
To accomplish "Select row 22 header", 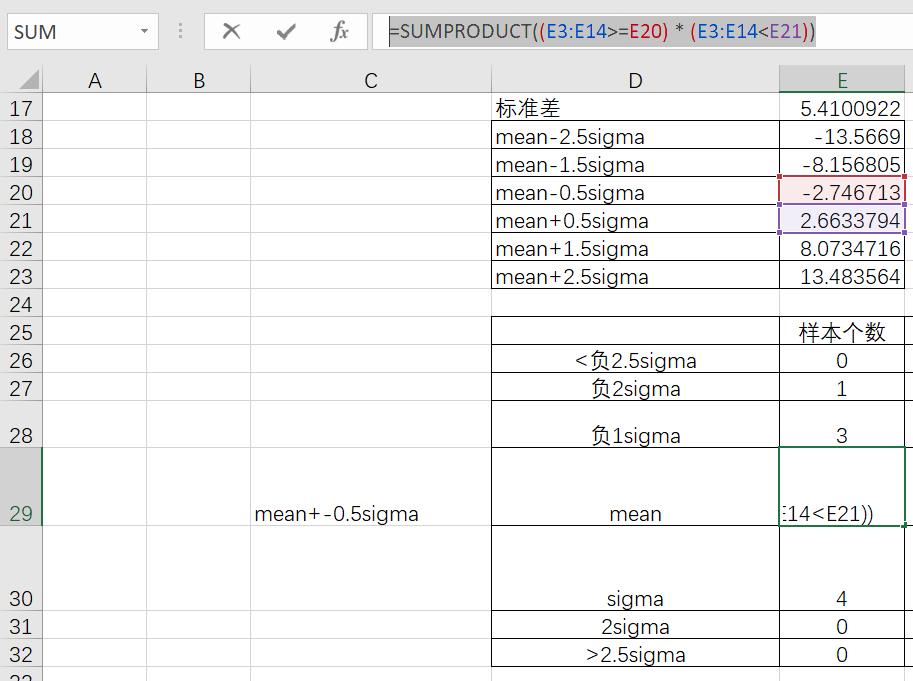I will 21,247.
